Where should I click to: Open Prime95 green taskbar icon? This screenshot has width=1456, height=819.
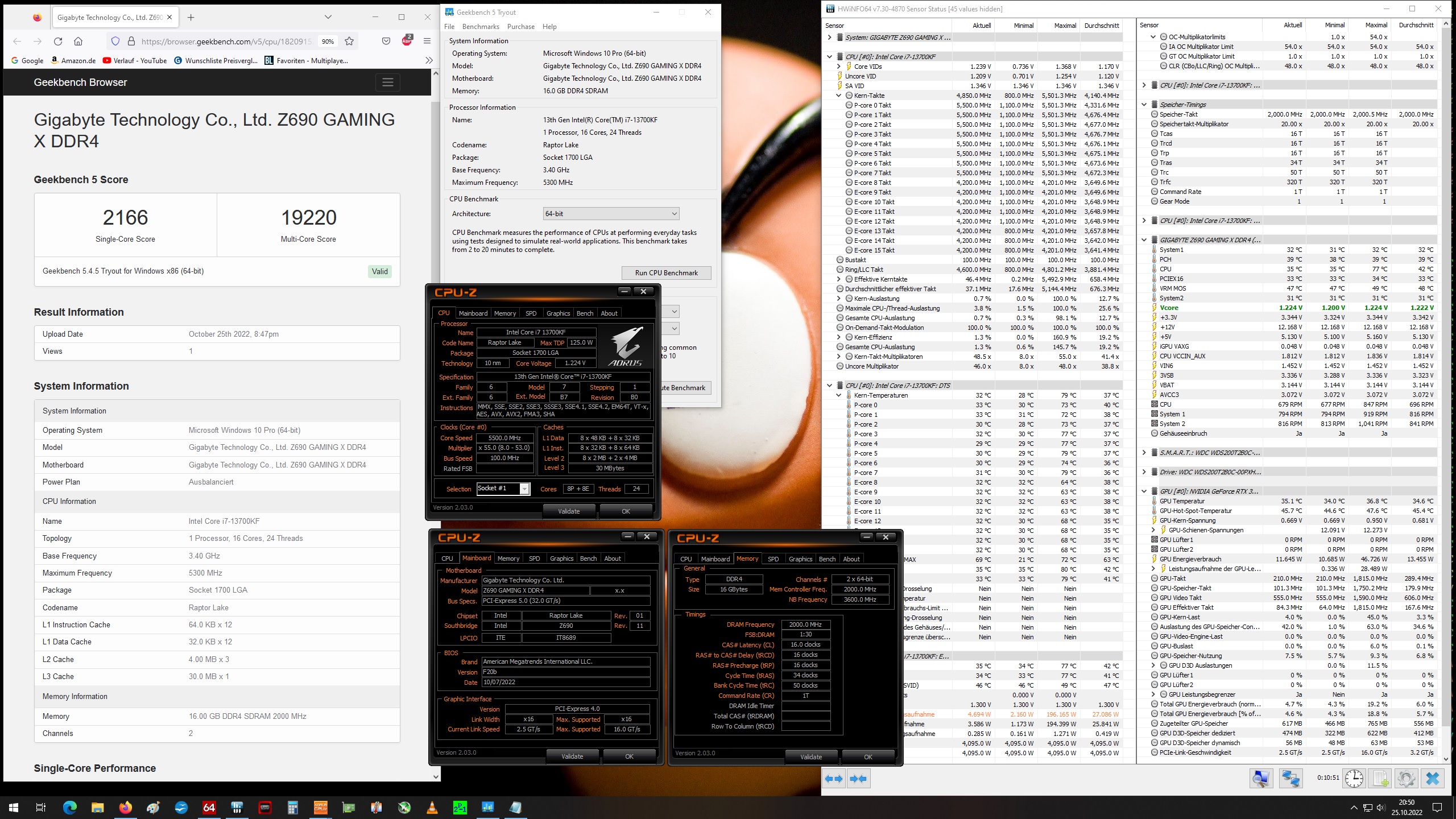click(460, 807)
